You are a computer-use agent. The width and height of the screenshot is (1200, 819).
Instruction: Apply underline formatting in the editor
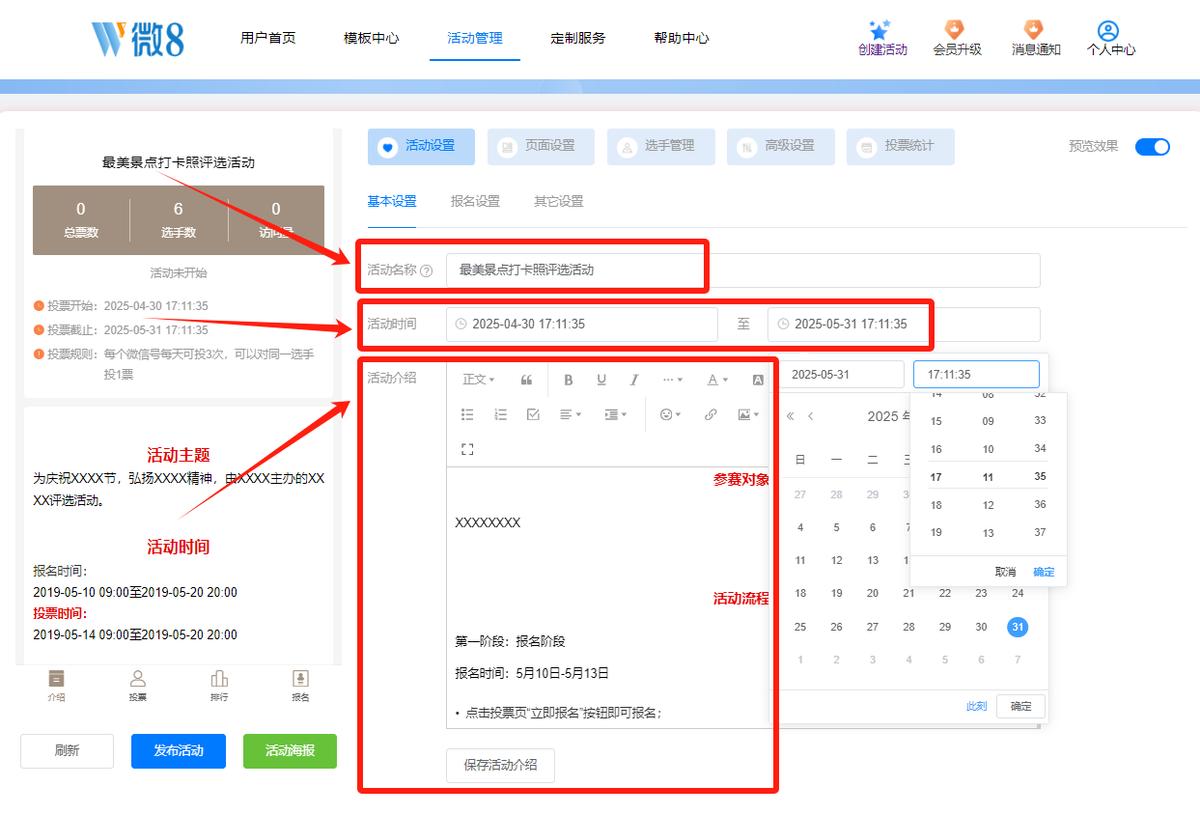point(601,380)
